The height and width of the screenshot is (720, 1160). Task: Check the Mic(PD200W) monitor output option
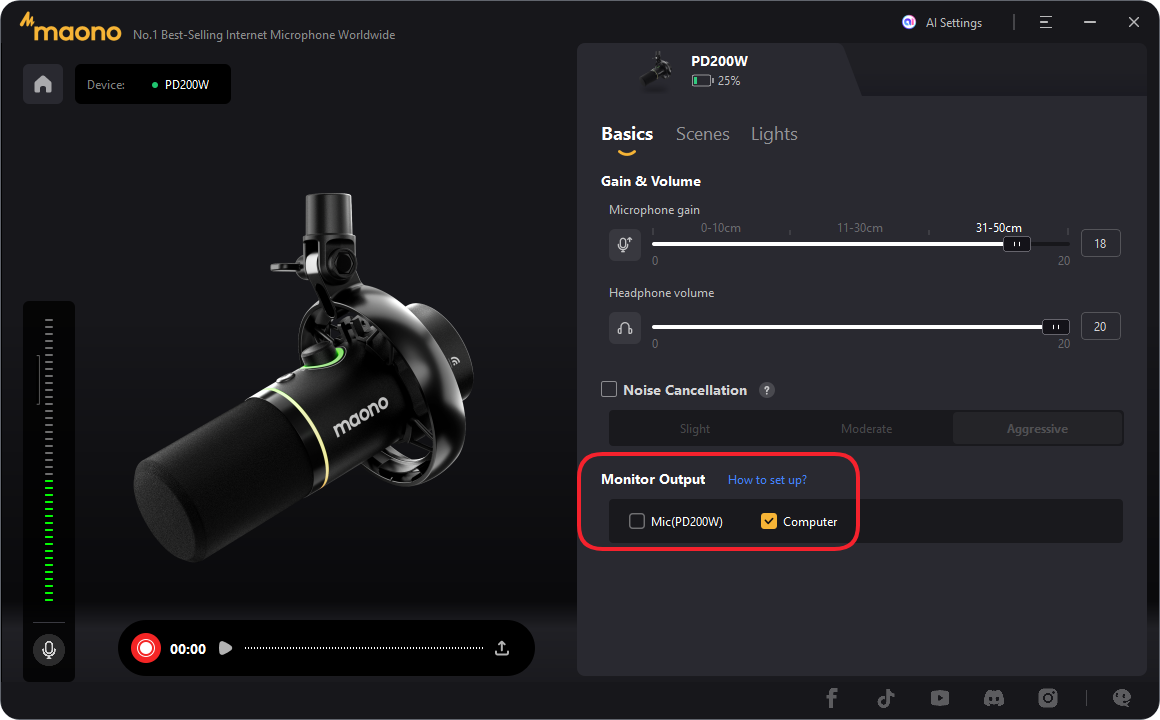coord(637,521)
